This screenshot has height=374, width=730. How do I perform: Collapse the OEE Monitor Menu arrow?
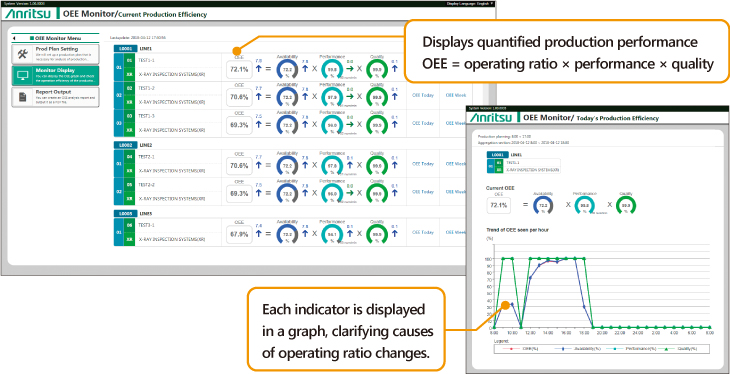14,38
